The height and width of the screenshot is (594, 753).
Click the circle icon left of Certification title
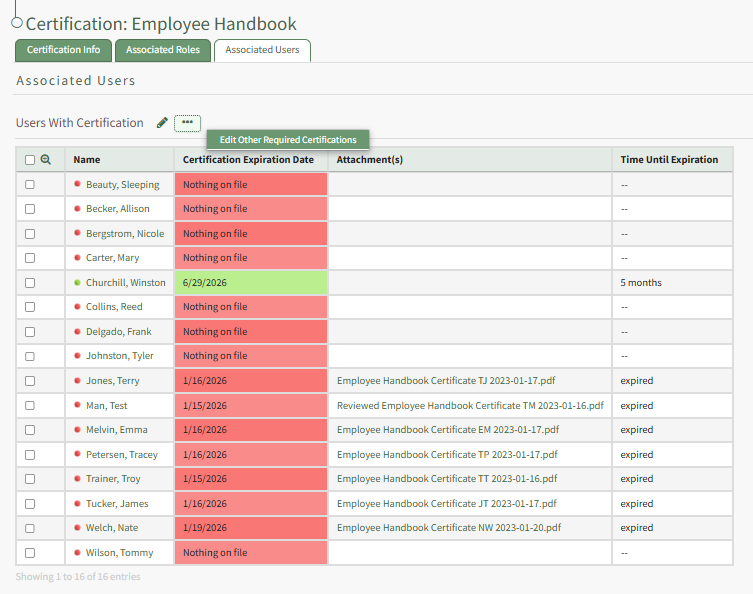(x=17, y=23)
